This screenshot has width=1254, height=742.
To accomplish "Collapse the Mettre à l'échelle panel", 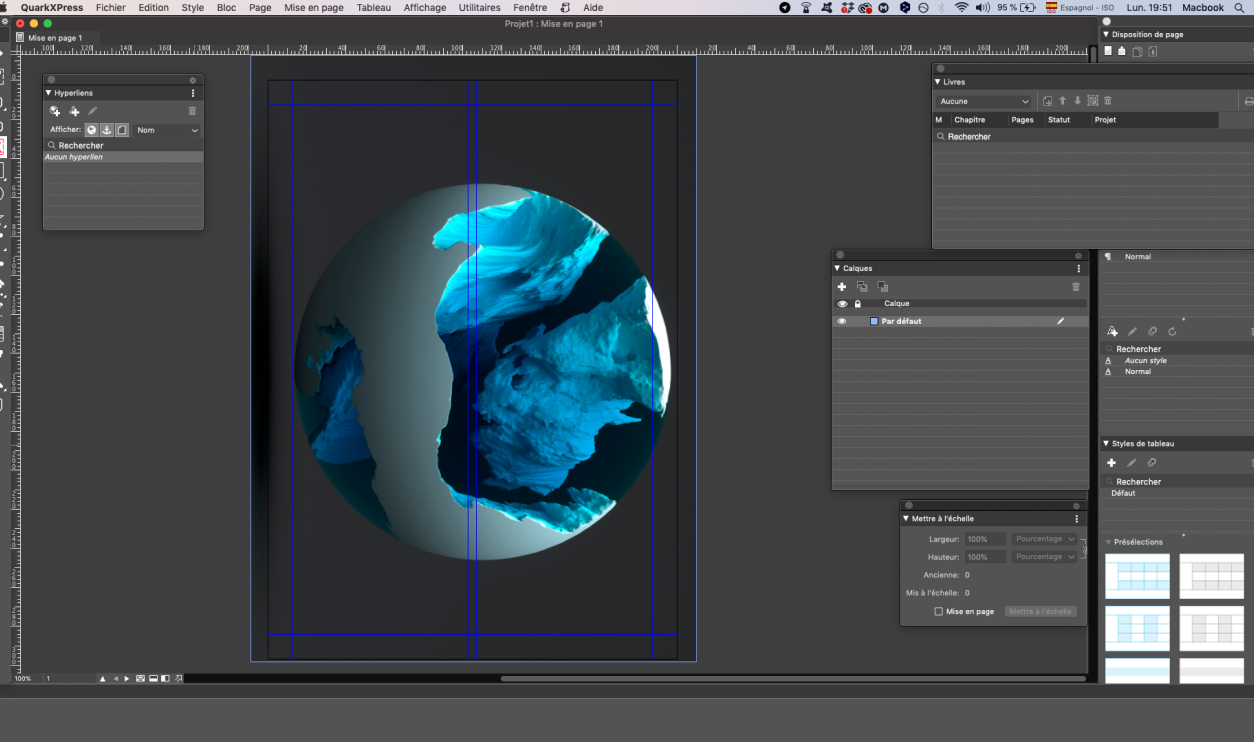I will click(906, 519).
